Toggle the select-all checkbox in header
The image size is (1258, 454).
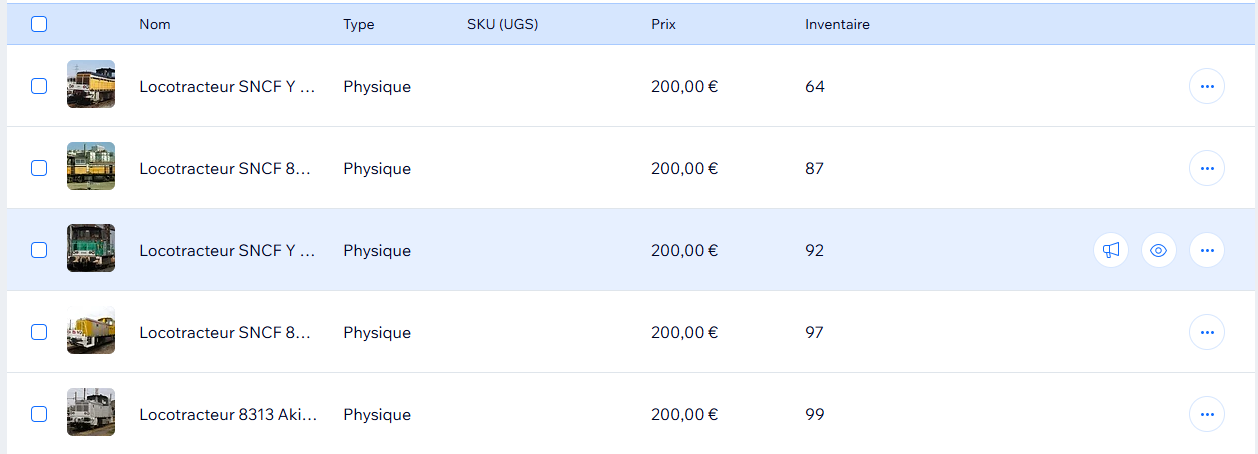click(39, 24)
